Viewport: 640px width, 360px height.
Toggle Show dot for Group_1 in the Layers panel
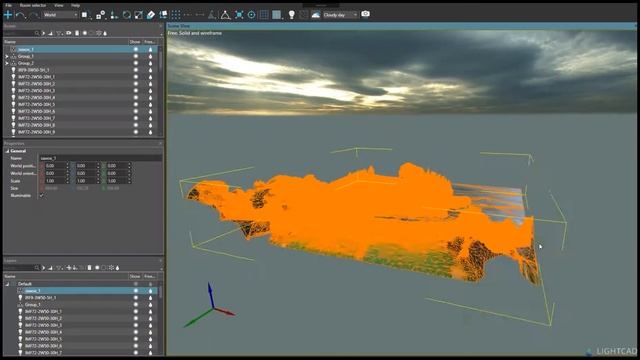[x=136, y=304]
